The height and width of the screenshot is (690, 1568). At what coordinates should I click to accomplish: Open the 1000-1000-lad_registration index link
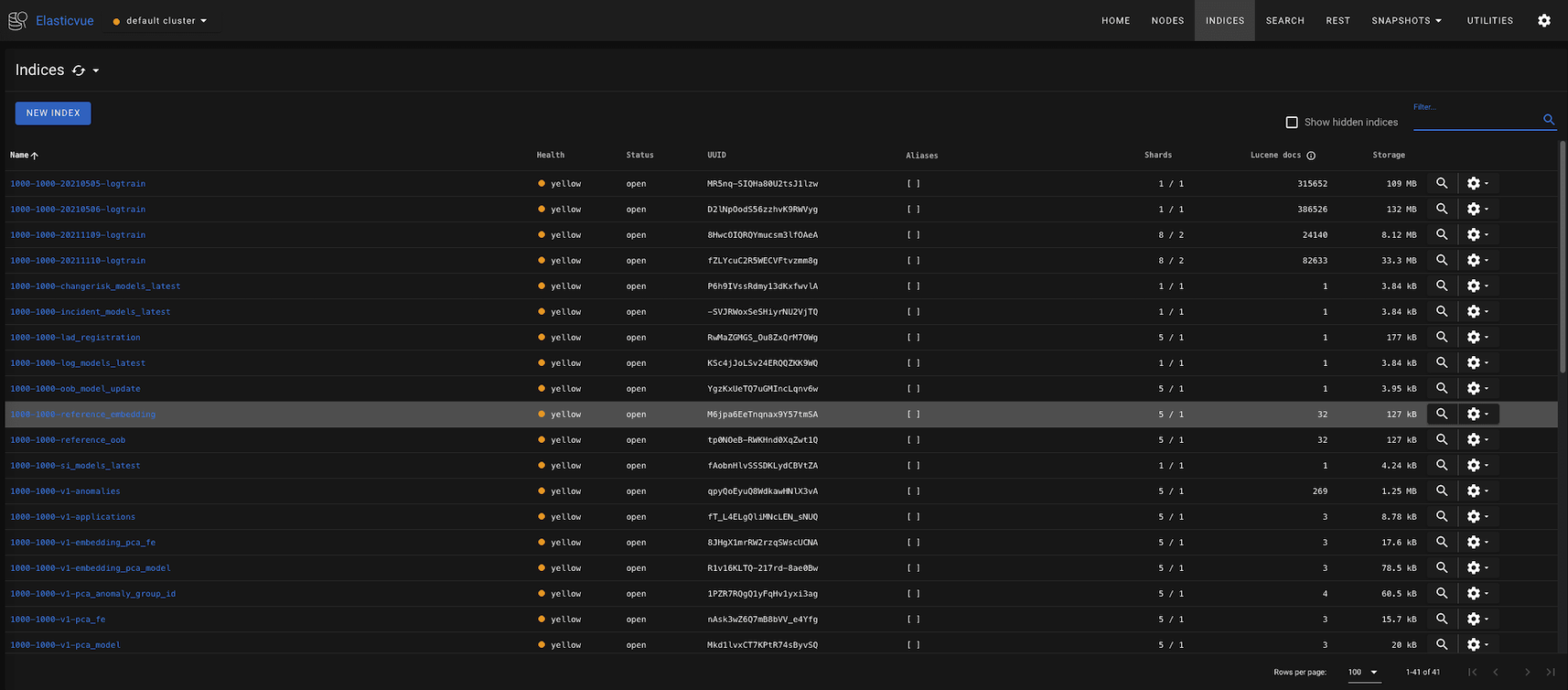pos(75,337)
